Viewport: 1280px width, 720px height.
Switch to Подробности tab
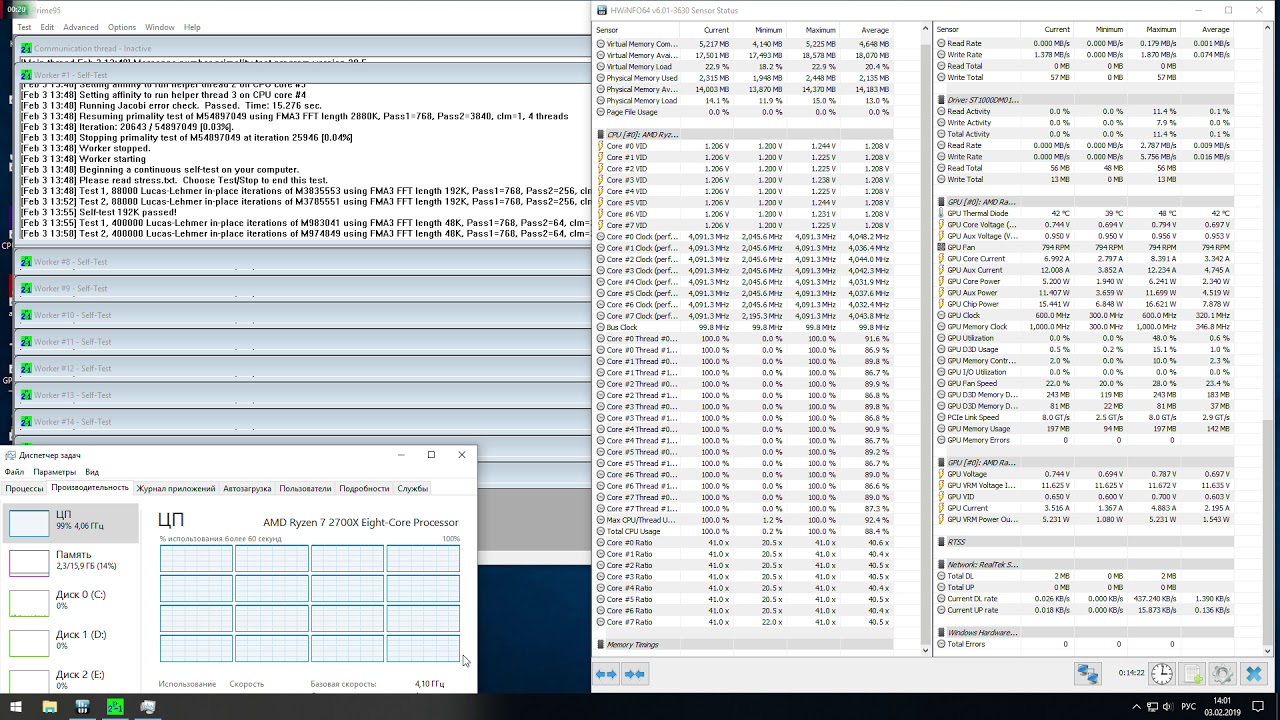(364, 489)
